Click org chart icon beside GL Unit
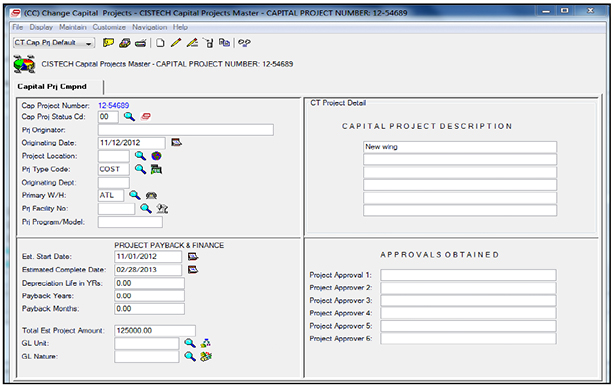Viewport: 615px width, 389px height. [206, 343]
